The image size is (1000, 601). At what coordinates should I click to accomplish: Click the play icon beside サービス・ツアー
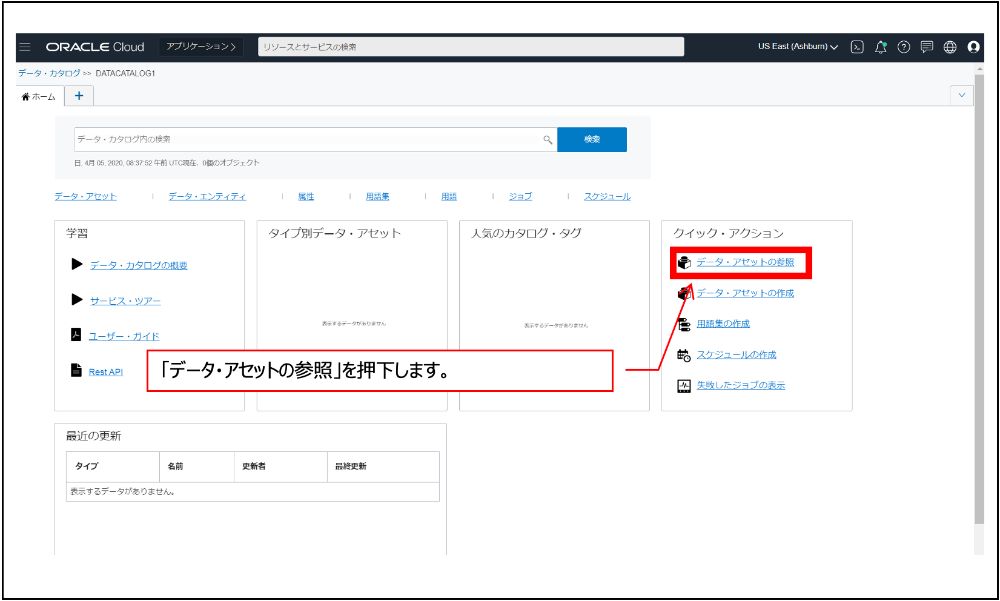click(x=77, y=300)
